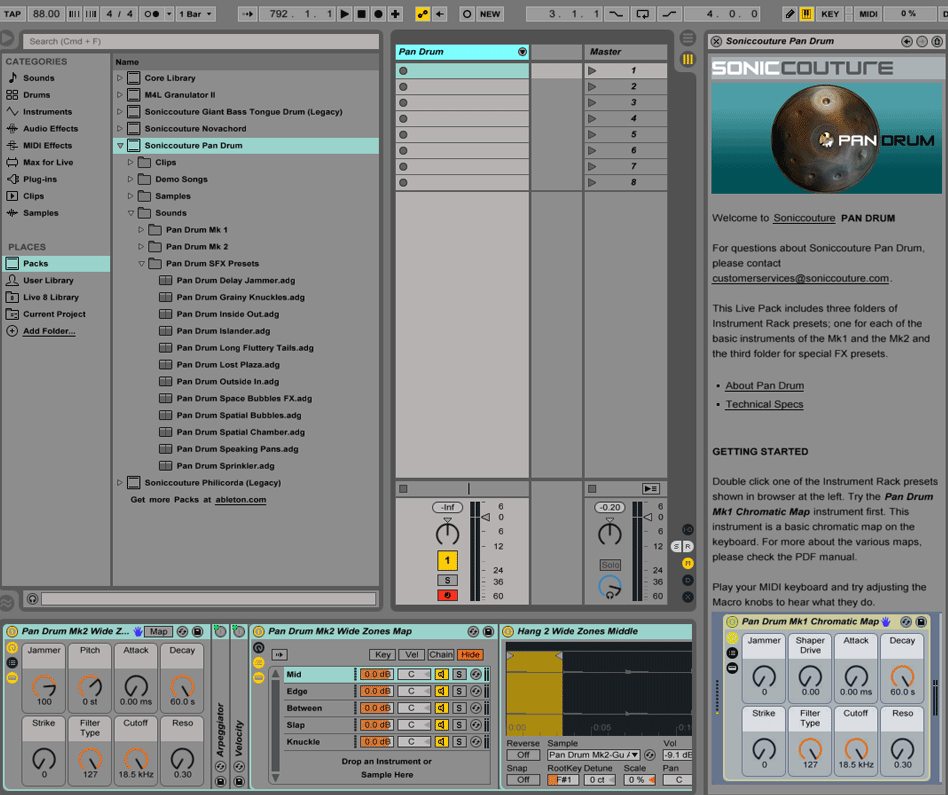The height and width of the screenshot is (795, 948).
Task: Click the Stop All Clips button on Master
Action: [592, 488]
